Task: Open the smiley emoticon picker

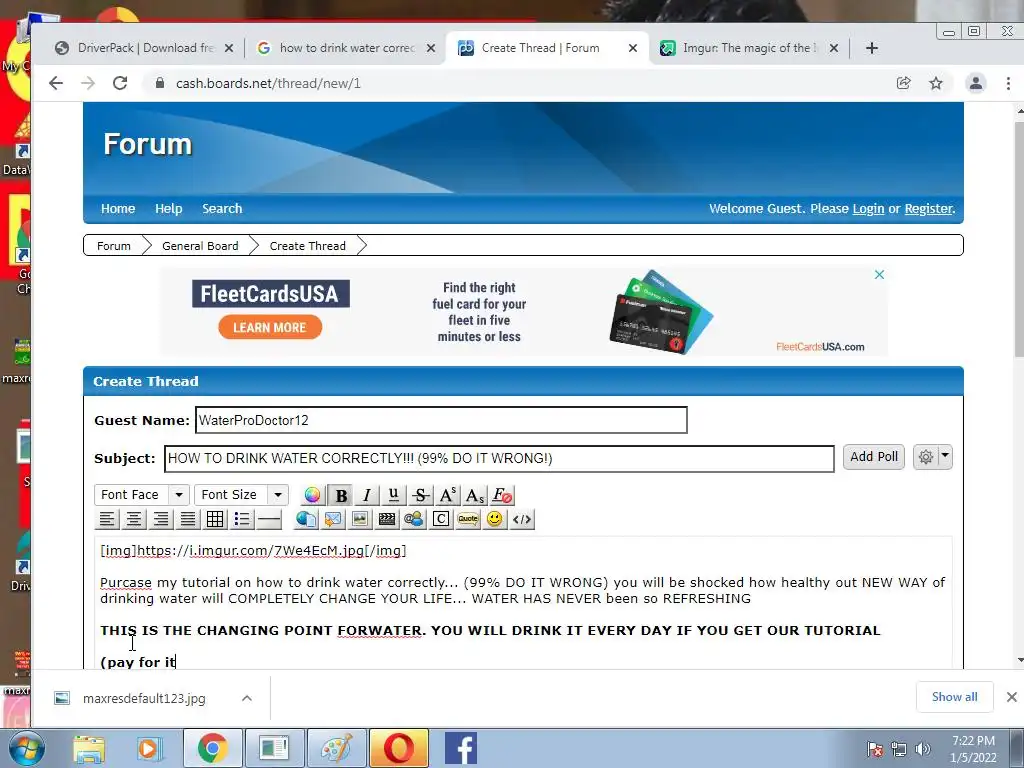Action: pos(495,519)
